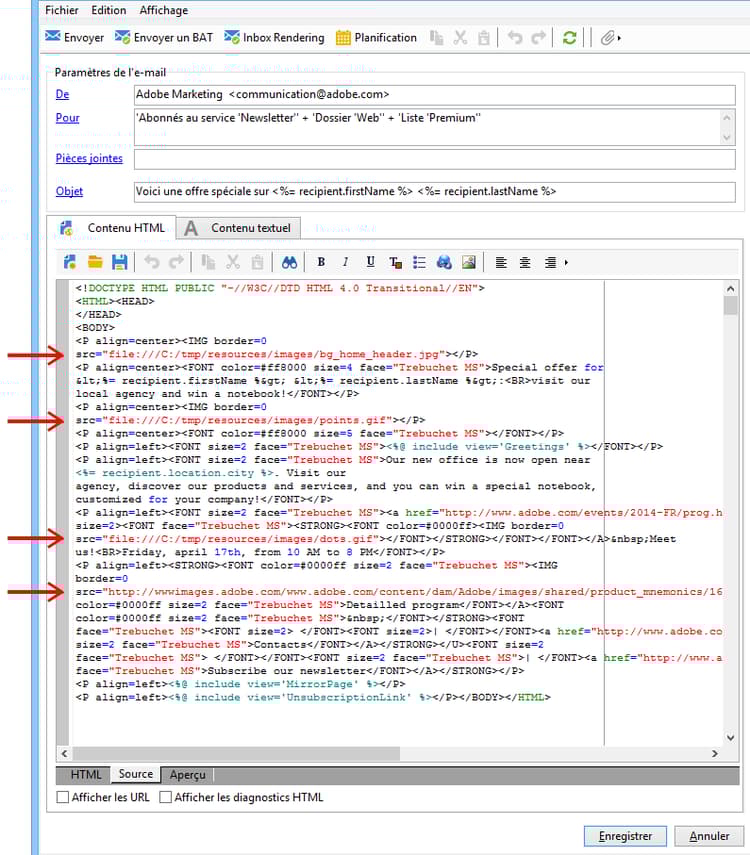Click the editor open folder icon
This screenshot has height=855, width=750.
point(95,262)
